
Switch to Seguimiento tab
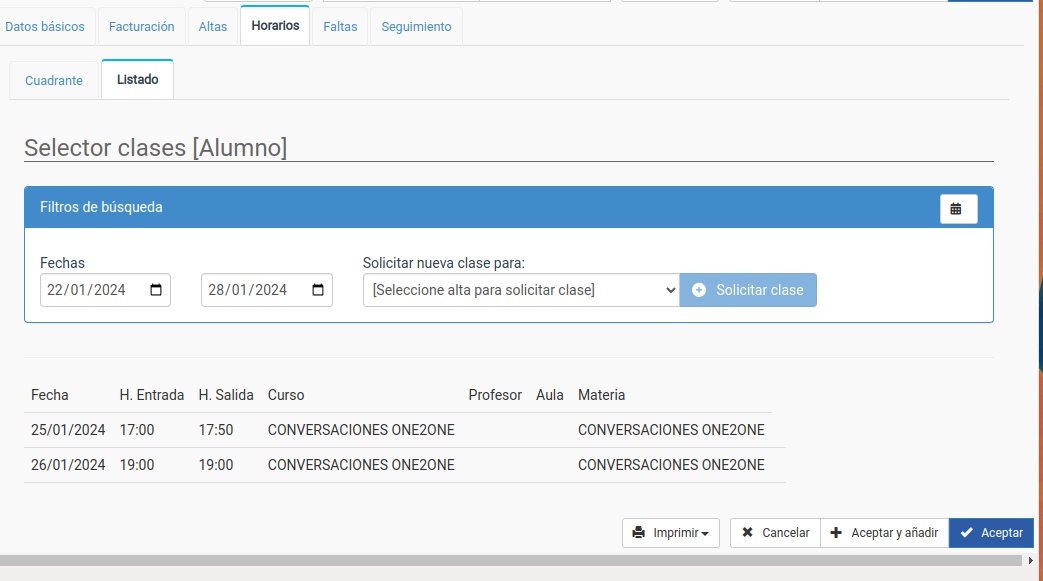pos(416,27)
